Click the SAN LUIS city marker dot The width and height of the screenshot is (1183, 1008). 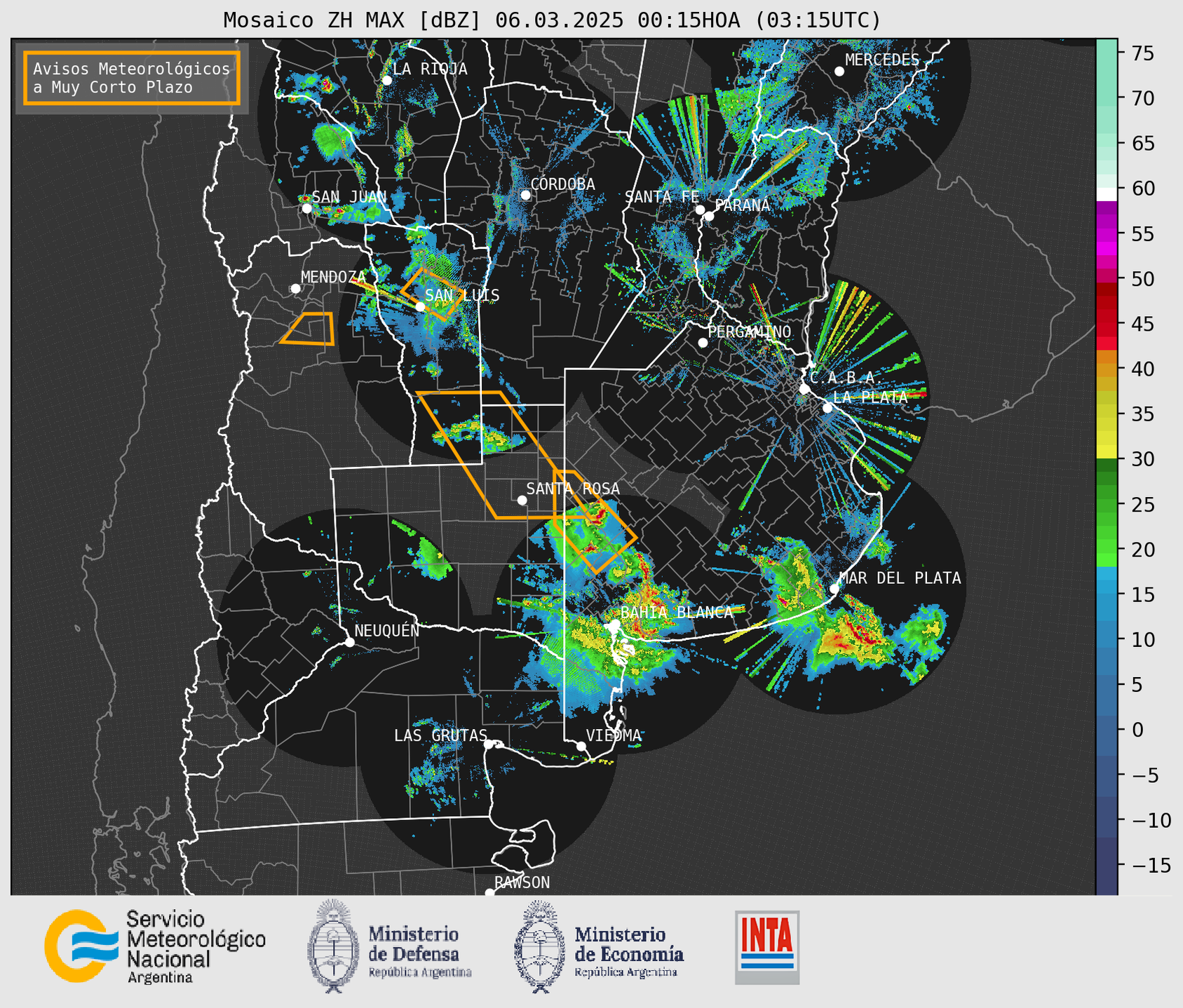(419, 306)
